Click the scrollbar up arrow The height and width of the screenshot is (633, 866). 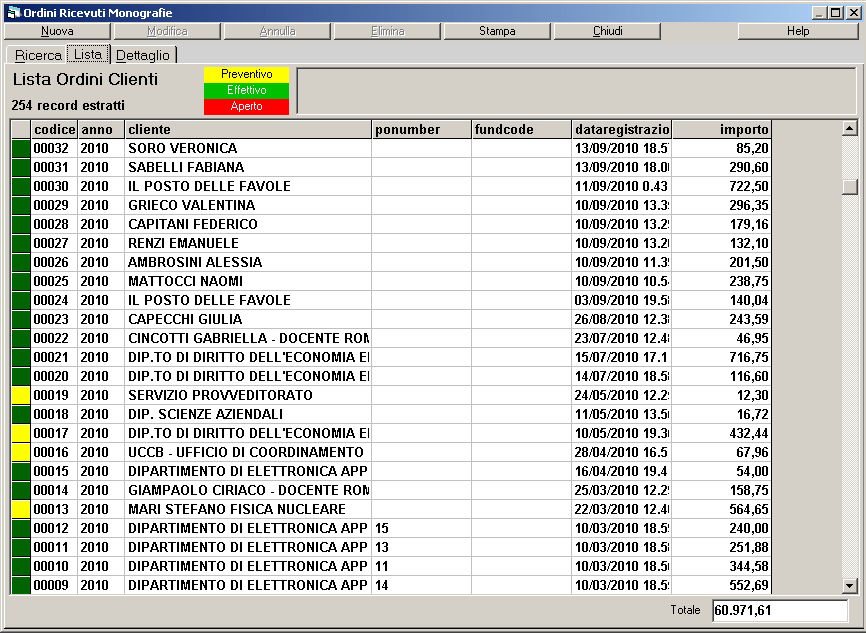(x=850, y=128)
